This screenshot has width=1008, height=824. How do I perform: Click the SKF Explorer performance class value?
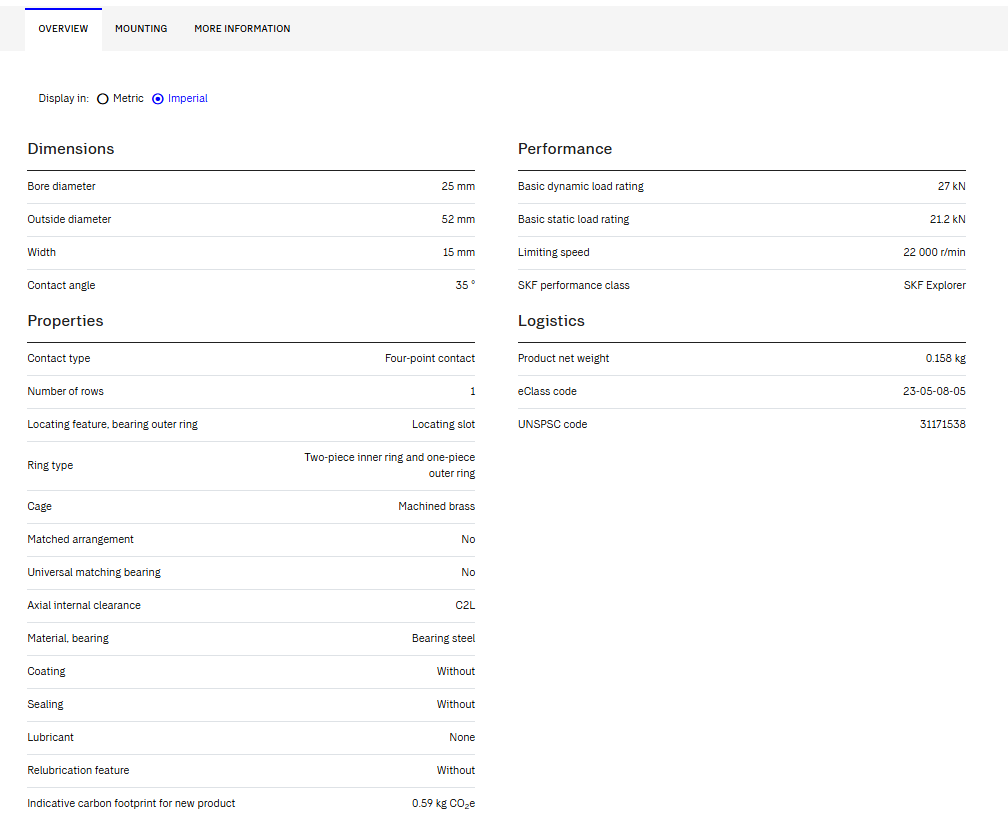[935, 285]
